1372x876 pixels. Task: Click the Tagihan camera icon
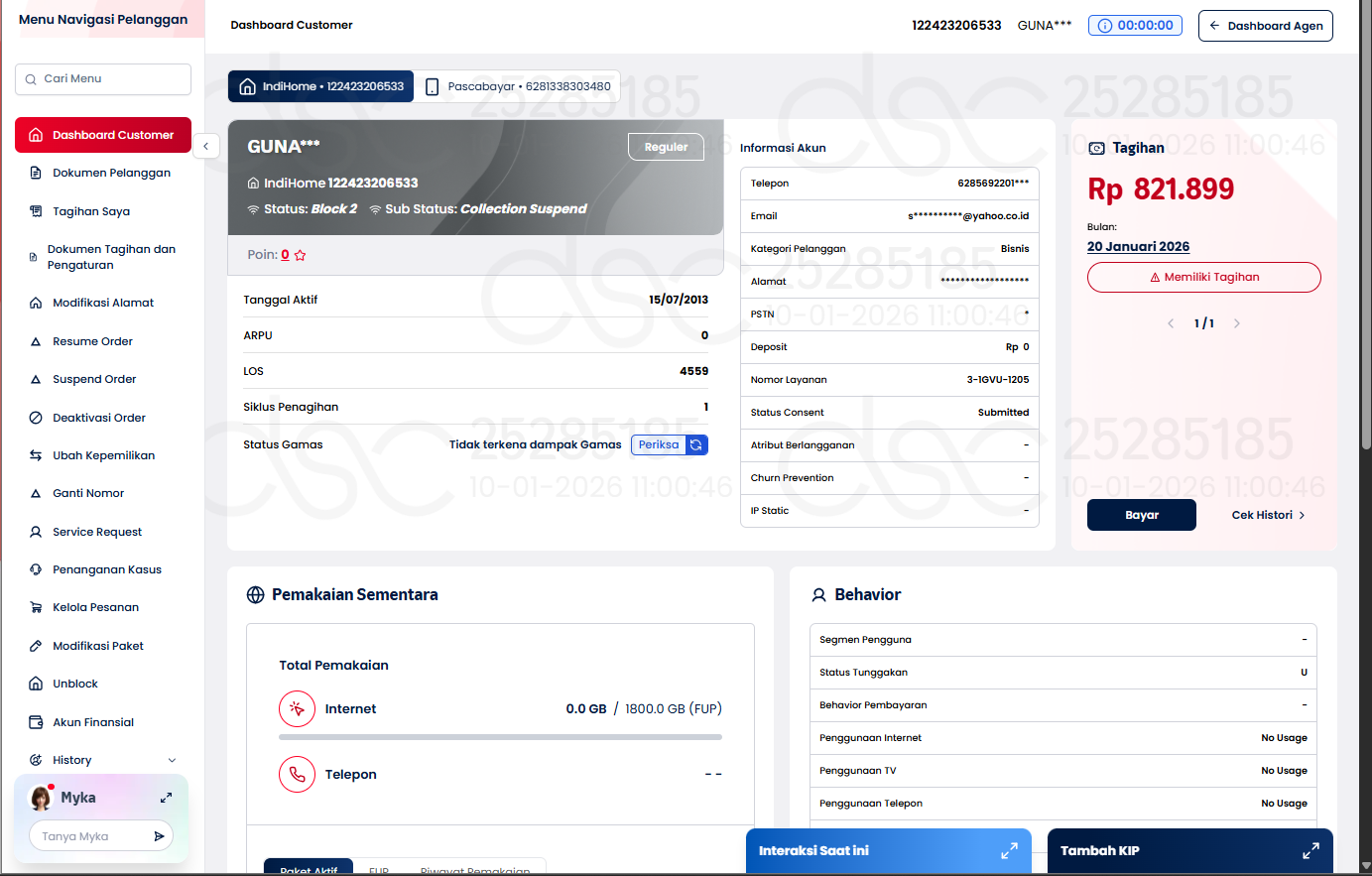1096,148
